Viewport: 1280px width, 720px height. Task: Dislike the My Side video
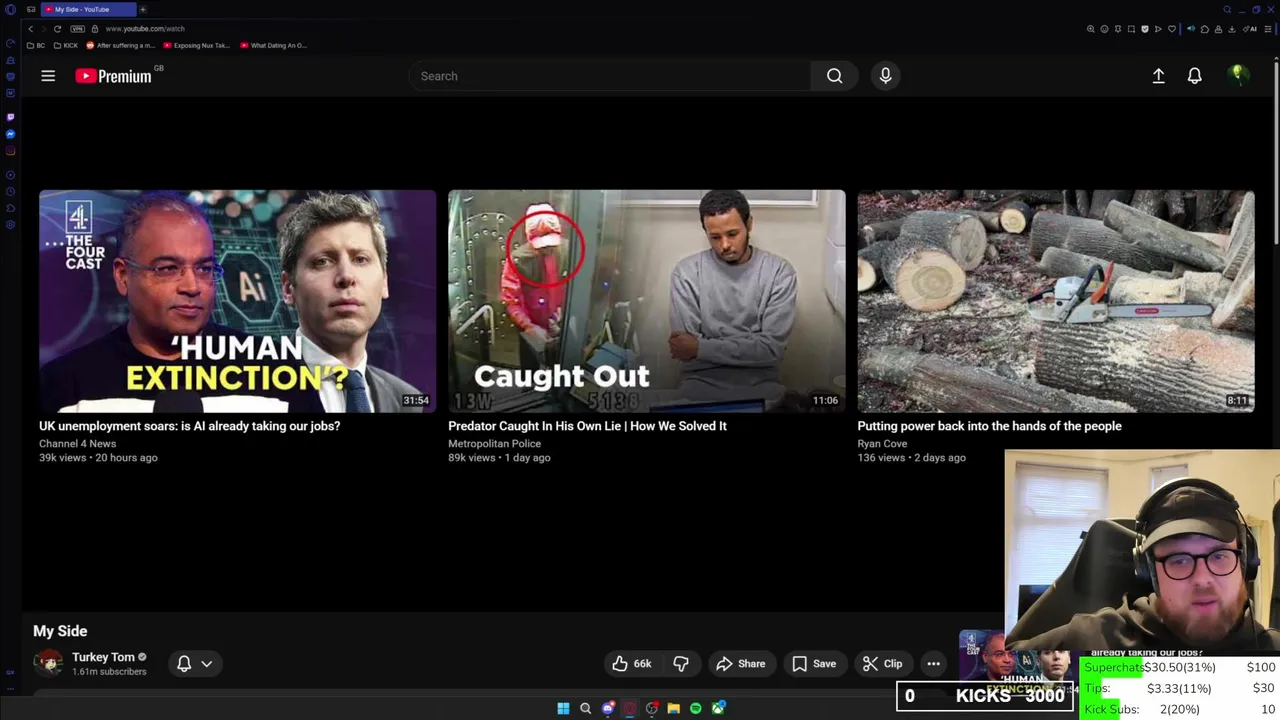[681, 664]
